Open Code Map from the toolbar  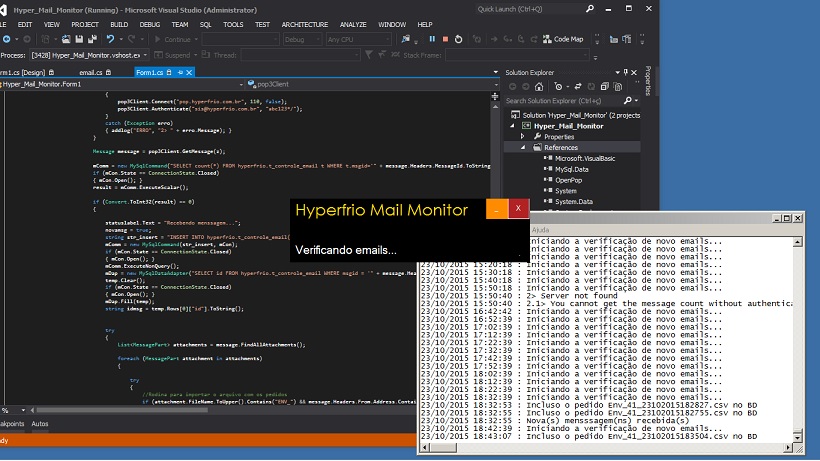point(563,39)
